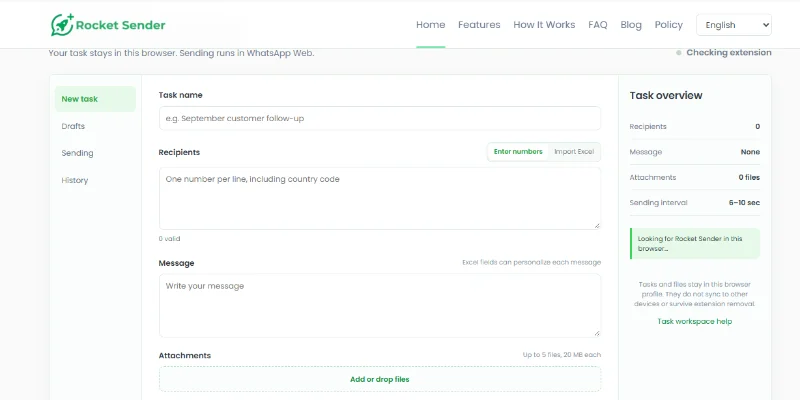Image resolution: width=800 pixels, height=400 pixels.
Task: Switch to the Drafts tab
Action: (95, 126)
